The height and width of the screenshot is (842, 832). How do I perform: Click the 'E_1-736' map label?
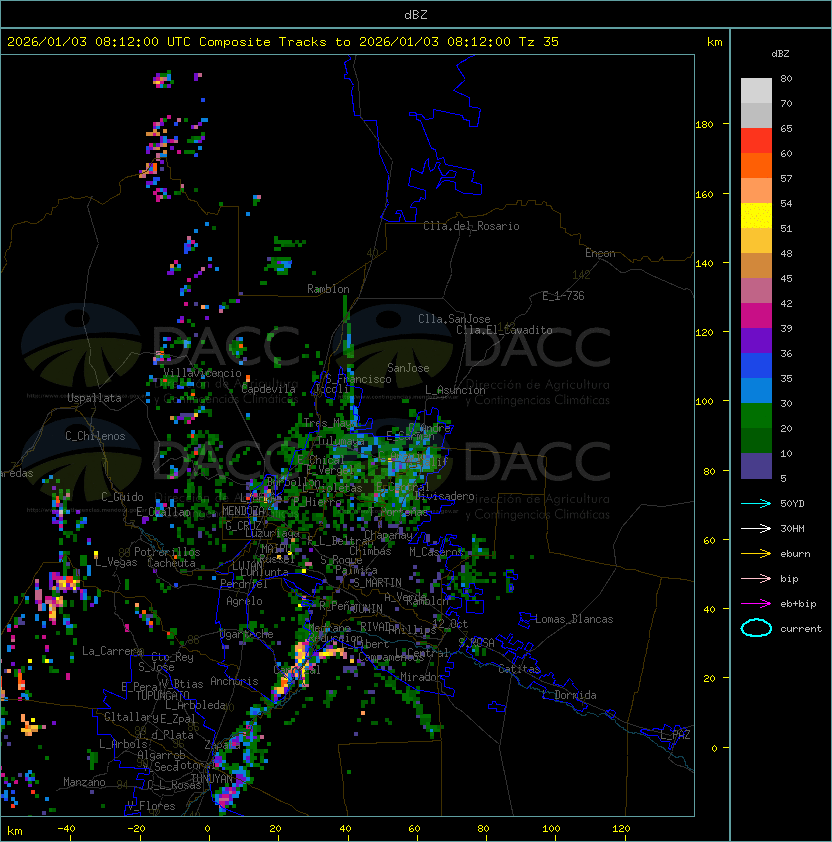563,296
